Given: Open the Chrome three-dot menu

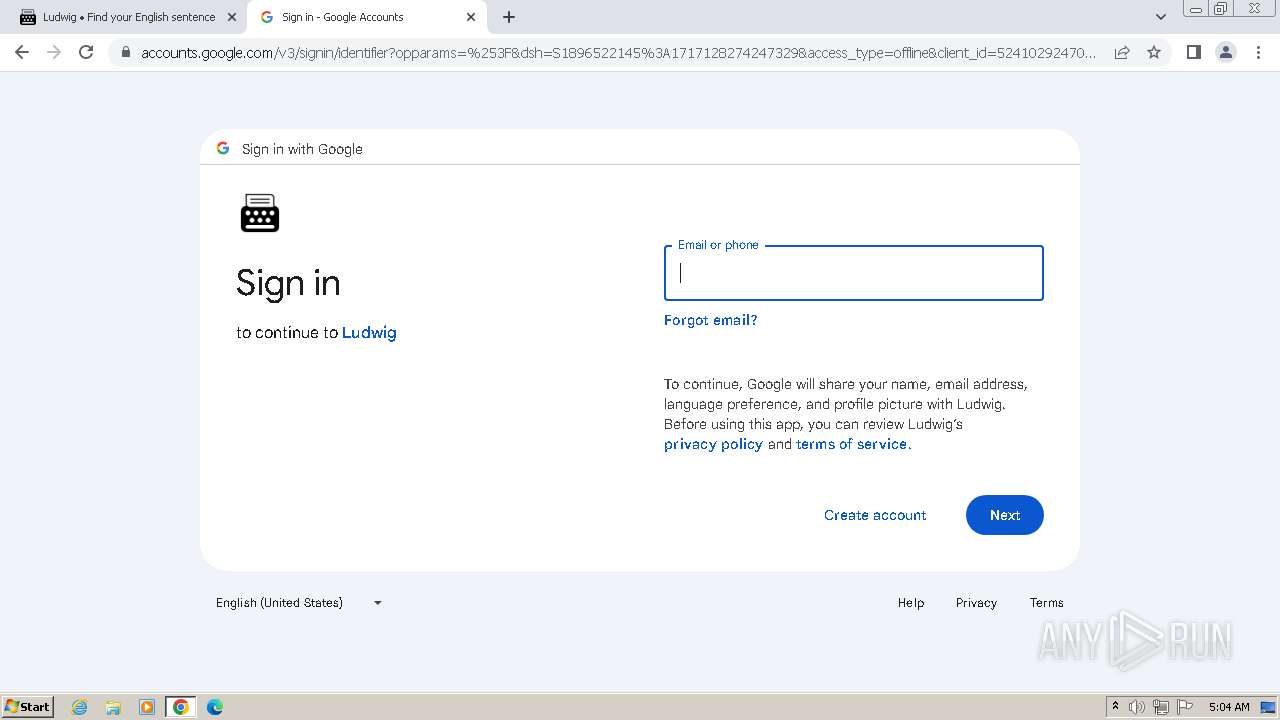Looking at the screenshot, I should point(1258,52).
